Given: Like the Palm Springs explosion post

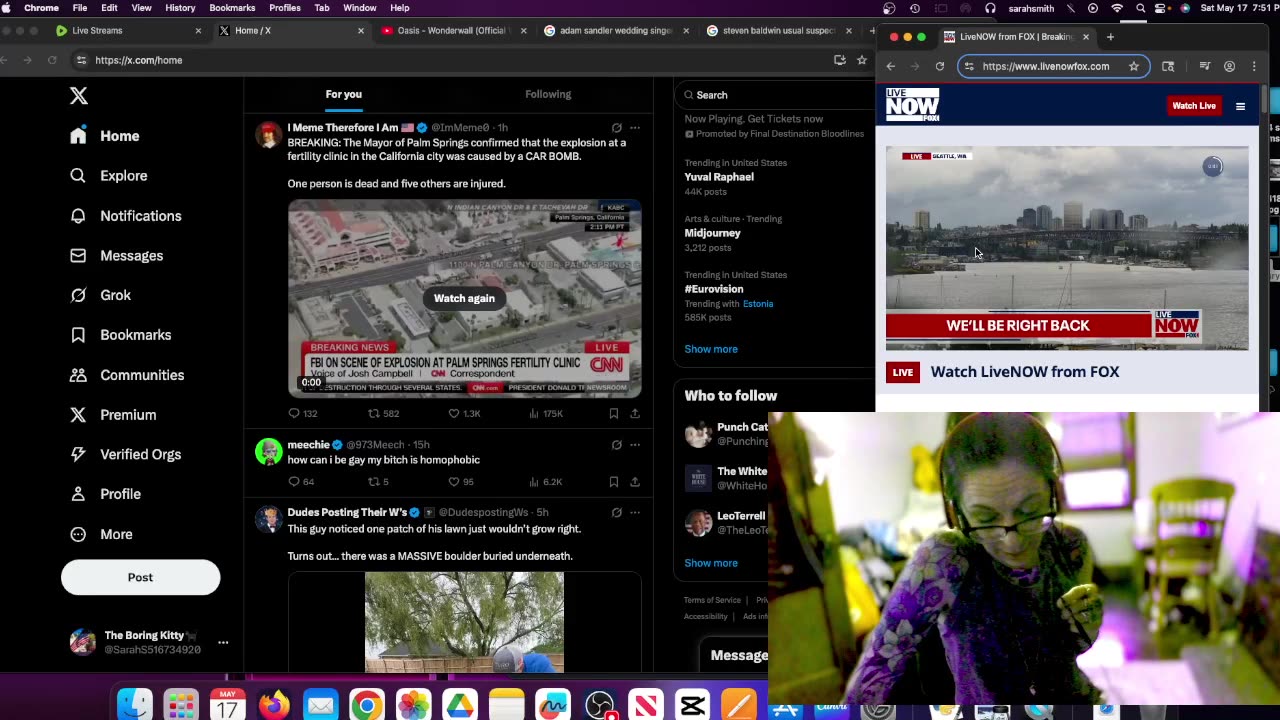Looking at the screenshot, I should coord(464,413).
